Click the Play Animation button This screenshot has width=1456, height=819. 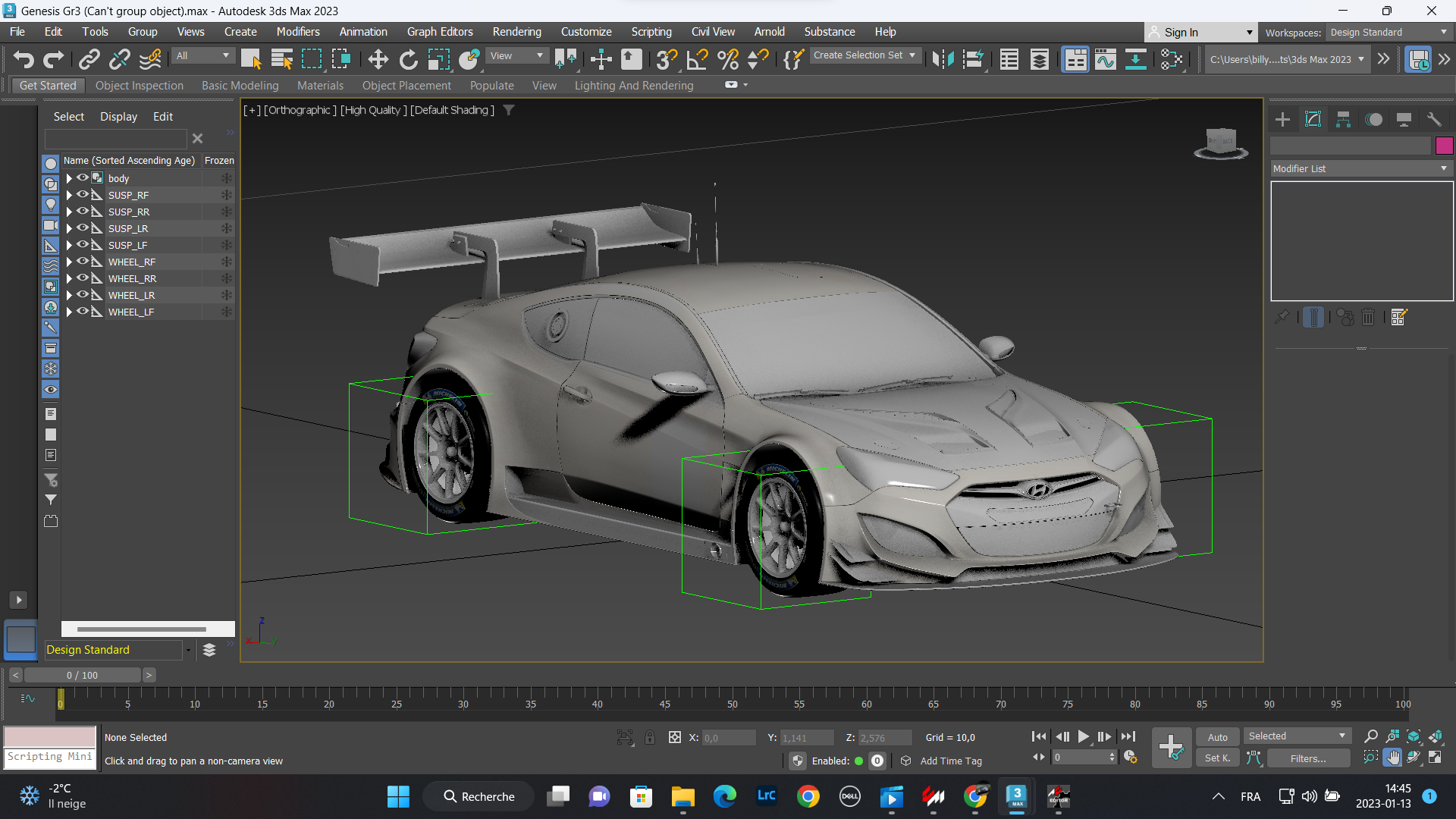coord(1084,736)
